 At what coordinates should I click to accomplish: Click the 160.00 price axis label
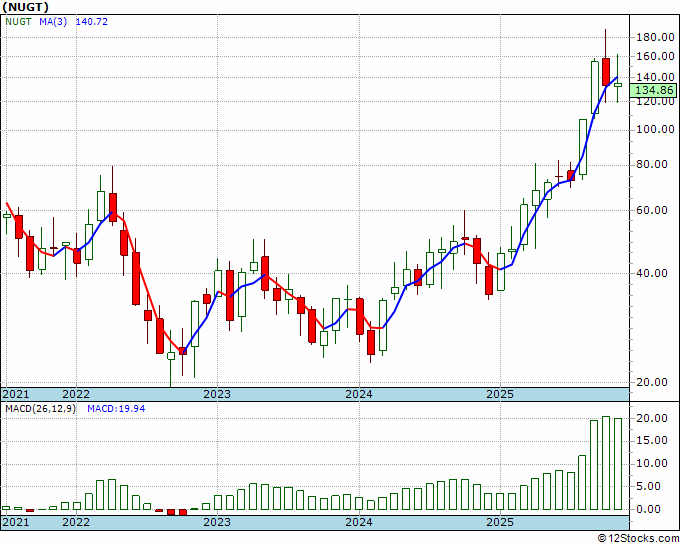coord(655,56)
